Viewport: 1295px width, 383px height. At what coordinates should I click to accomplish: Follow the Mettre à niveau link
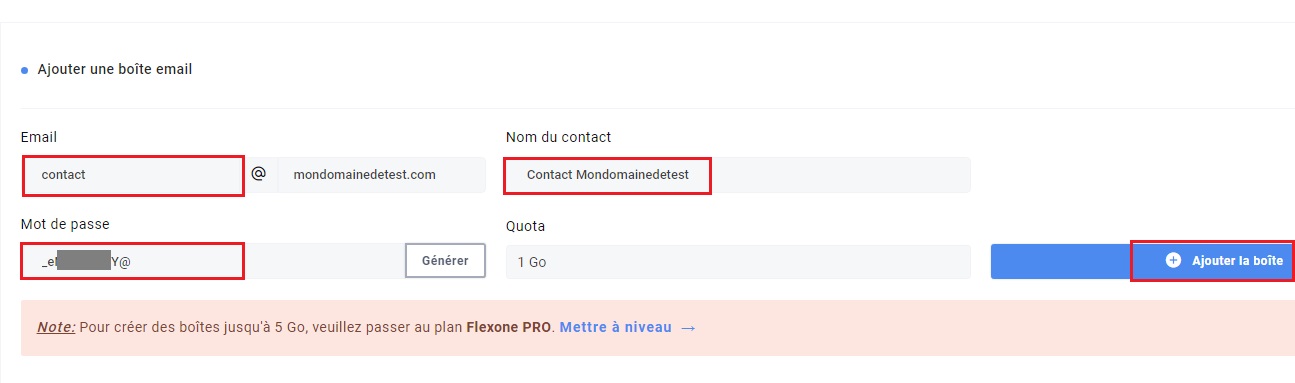click(615, 327)
